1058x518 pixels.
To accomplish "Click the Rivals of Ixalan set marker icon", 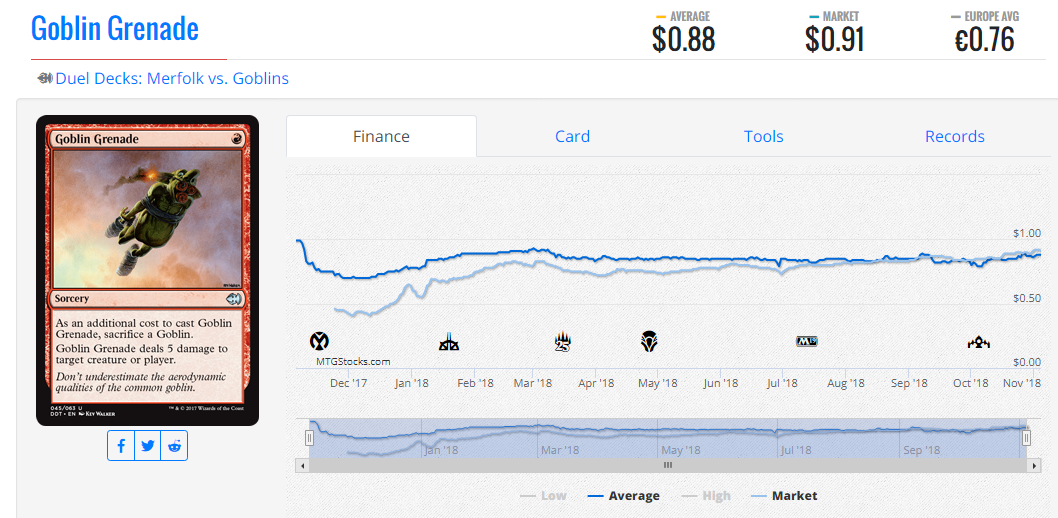I will [x=449, y=343].
